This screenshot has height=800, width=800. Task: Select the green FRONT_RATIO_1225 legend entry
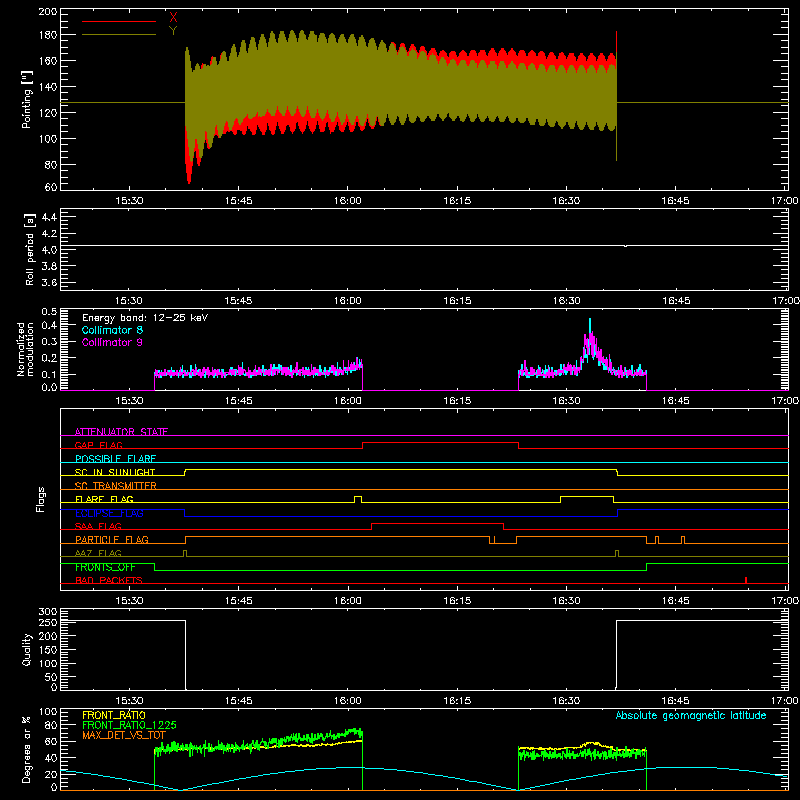(x=129, y=725)
